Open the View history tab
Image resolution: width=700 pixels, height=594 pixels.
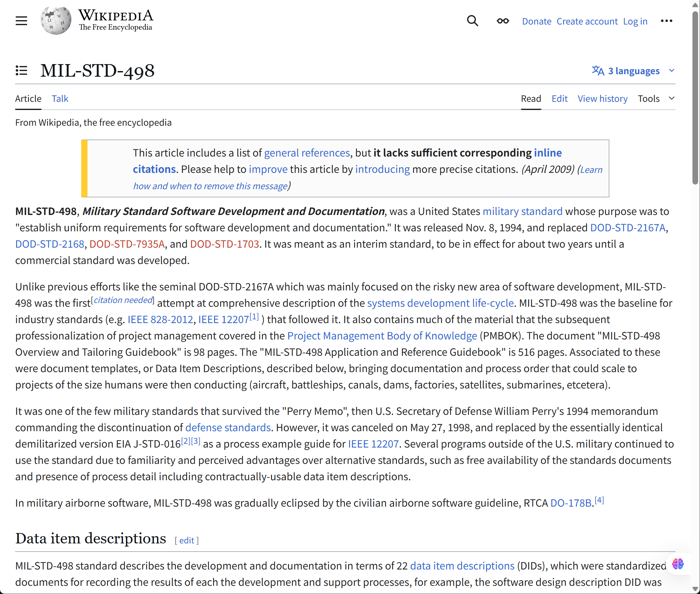pos(602,99)
